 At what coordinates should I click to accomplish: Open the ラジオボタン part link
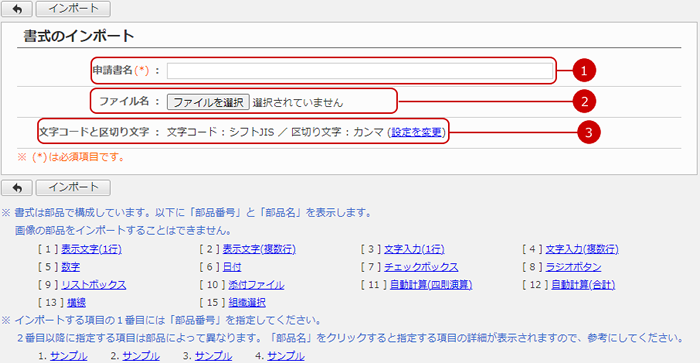coord(573,267)
